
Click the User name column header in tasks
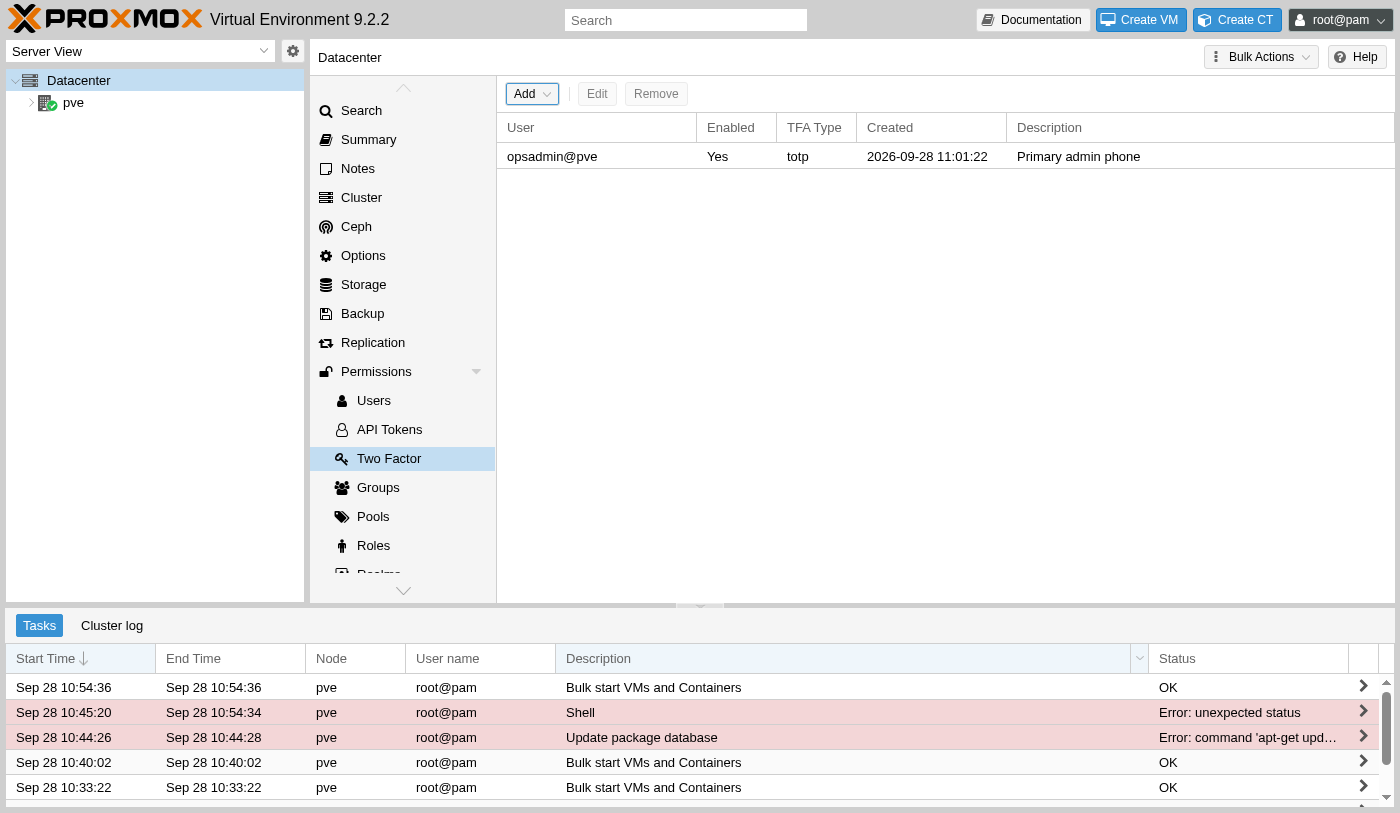(481, 658)
